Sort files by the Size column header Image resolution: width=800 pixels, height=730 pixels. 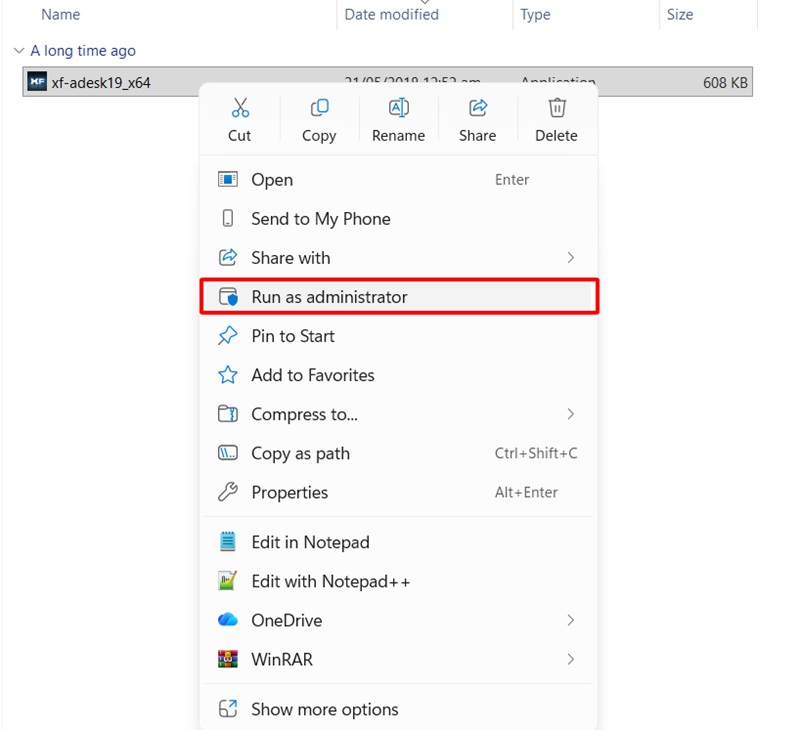point(680,14)
